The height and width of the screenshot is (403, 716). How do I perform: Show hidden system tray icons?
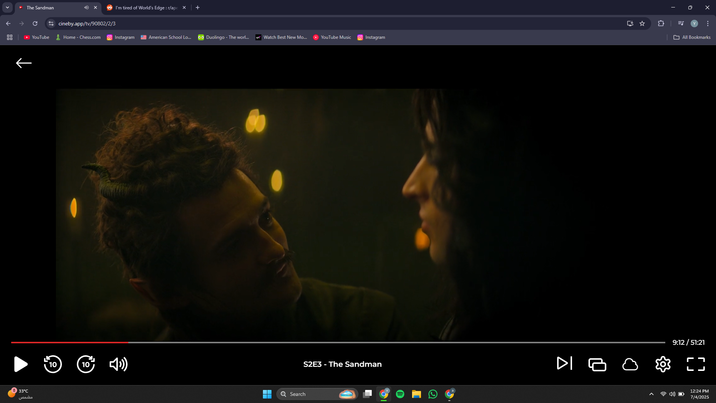tap(651, 394)
